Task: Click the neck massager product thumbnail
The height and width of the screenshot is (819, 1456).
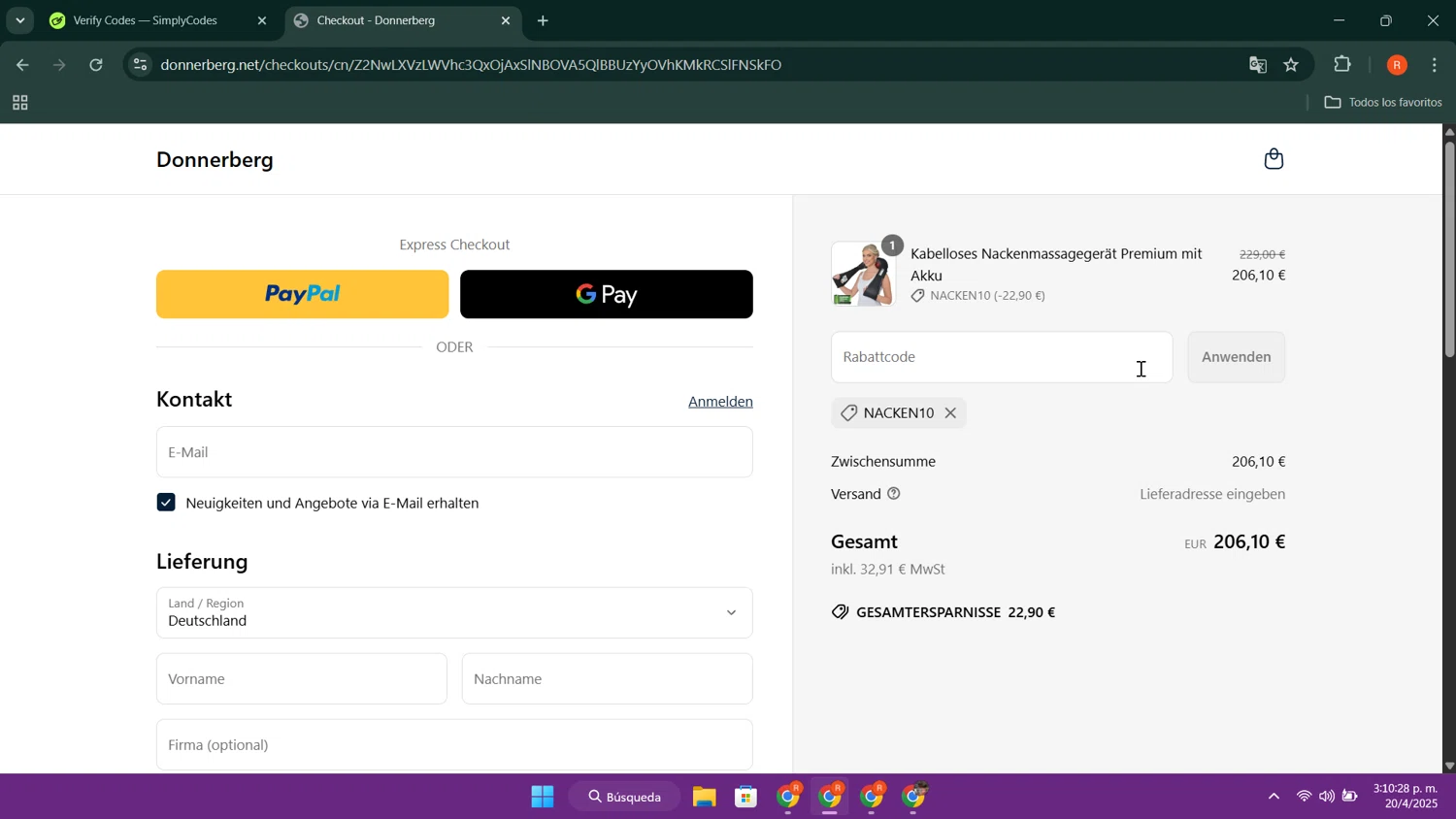Action: (863, 275)
